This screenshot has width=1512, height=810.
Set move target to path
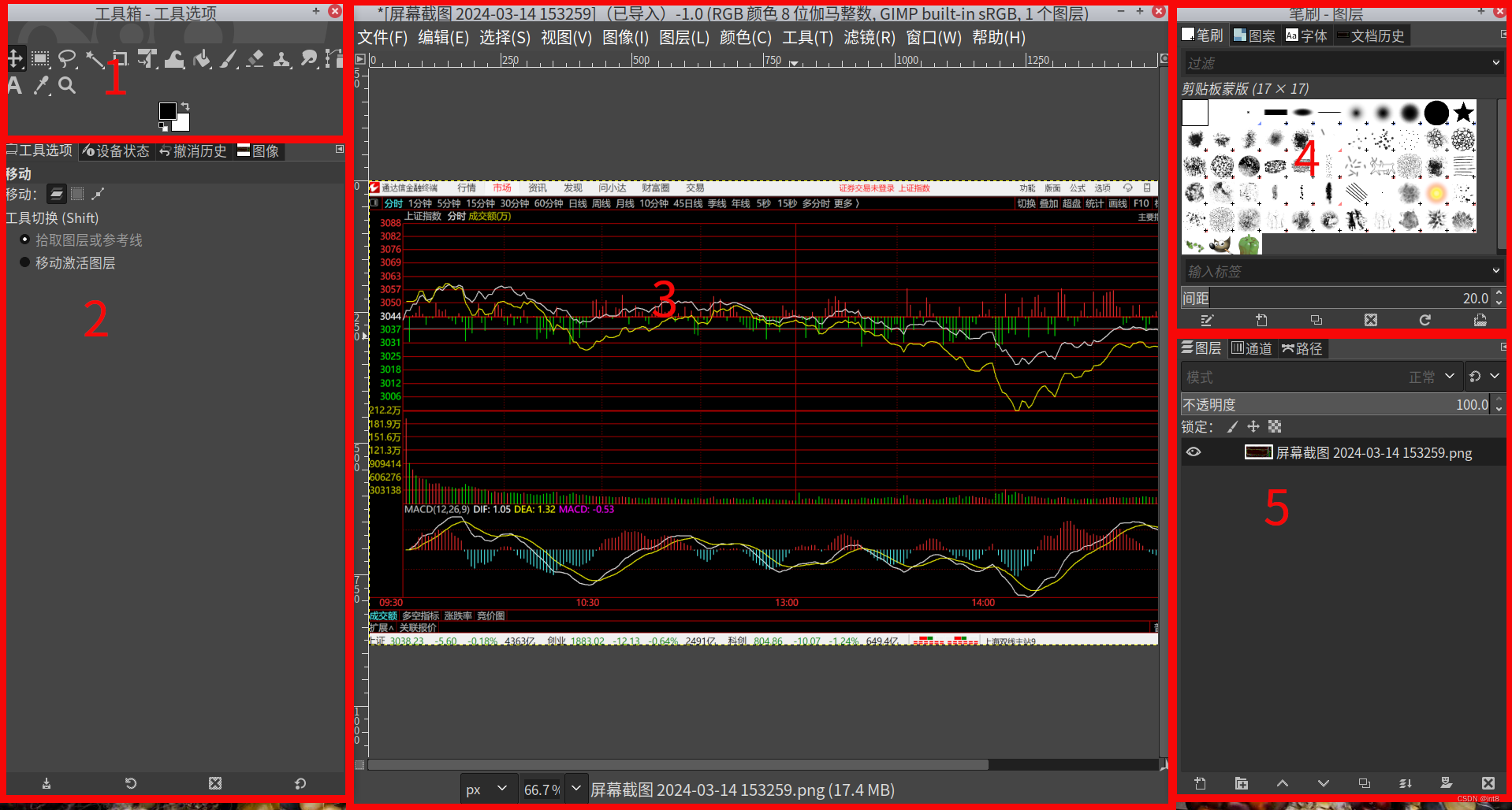tap(98, 194)
